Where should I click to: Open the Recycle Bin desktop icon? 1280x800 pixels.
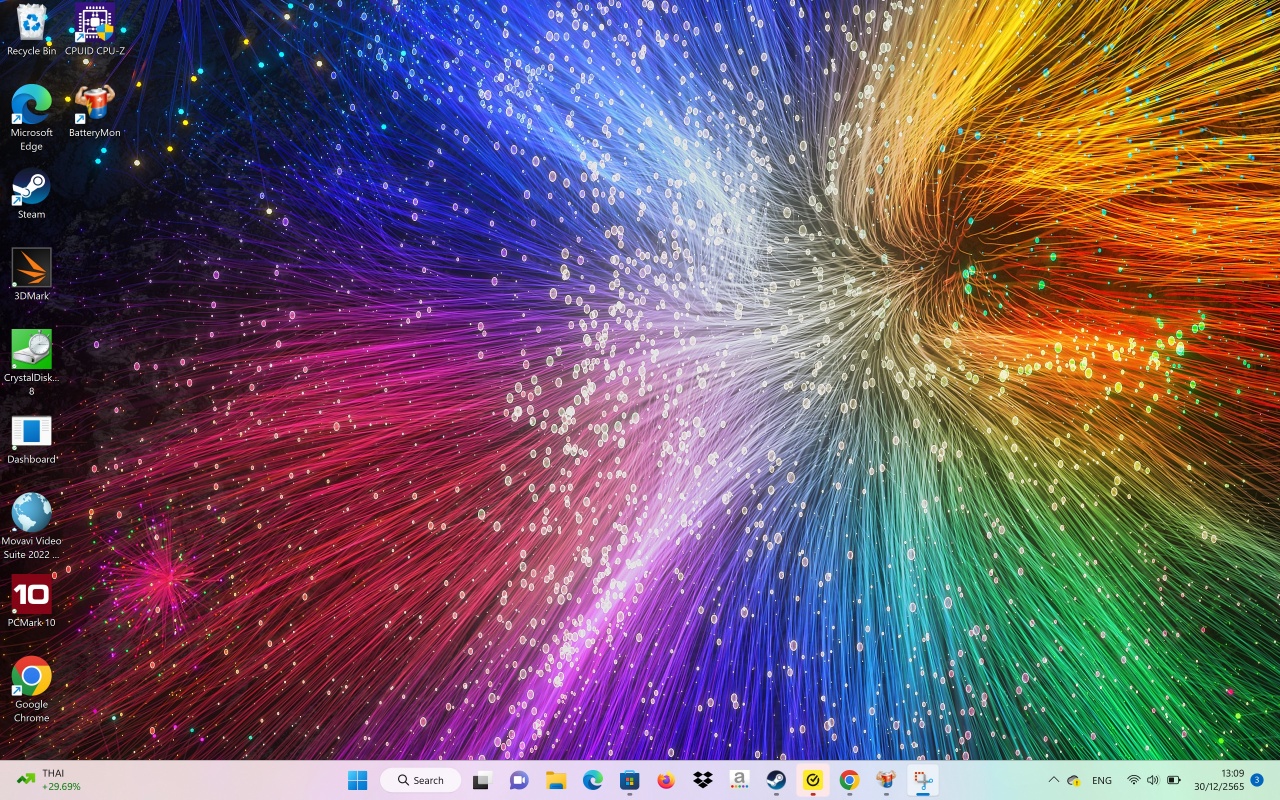point(31,30)
